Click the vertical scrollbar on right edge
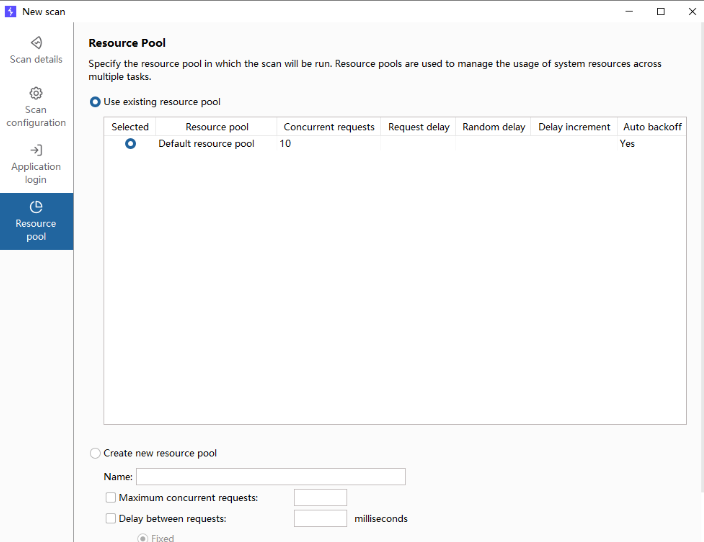 tap(702, 256)
